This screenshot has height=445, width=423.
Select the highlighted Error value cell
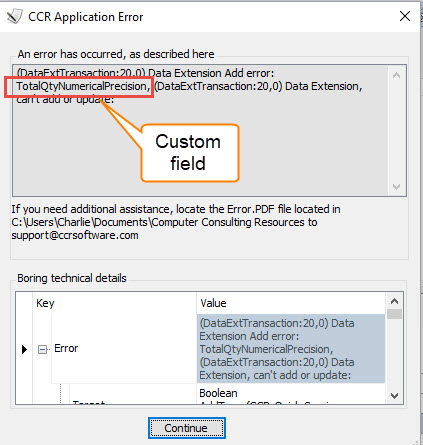[291, 349]
